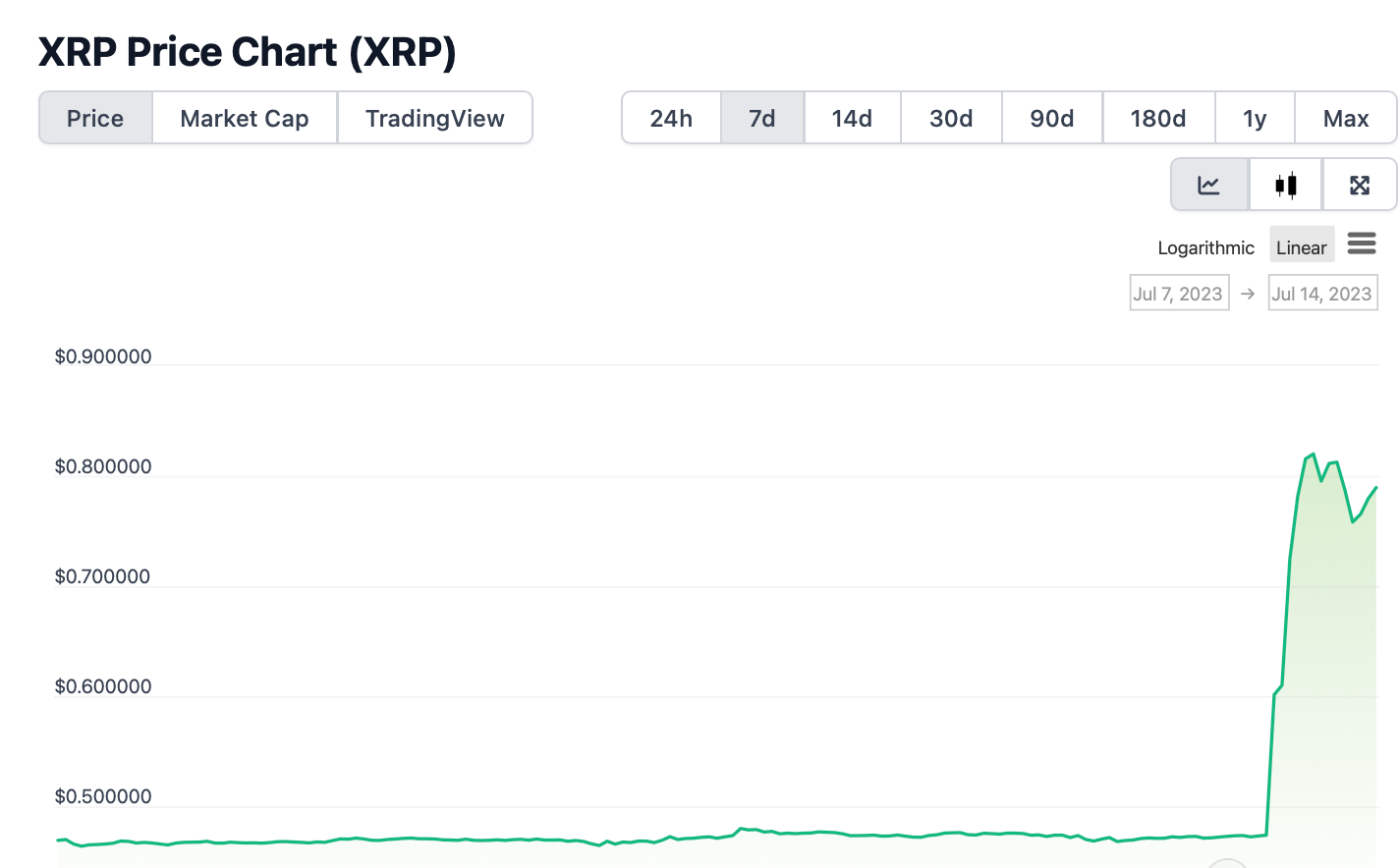Click the peak of the price line
The width and height of the screenshot is (1399, 868).
[1314, 455]
